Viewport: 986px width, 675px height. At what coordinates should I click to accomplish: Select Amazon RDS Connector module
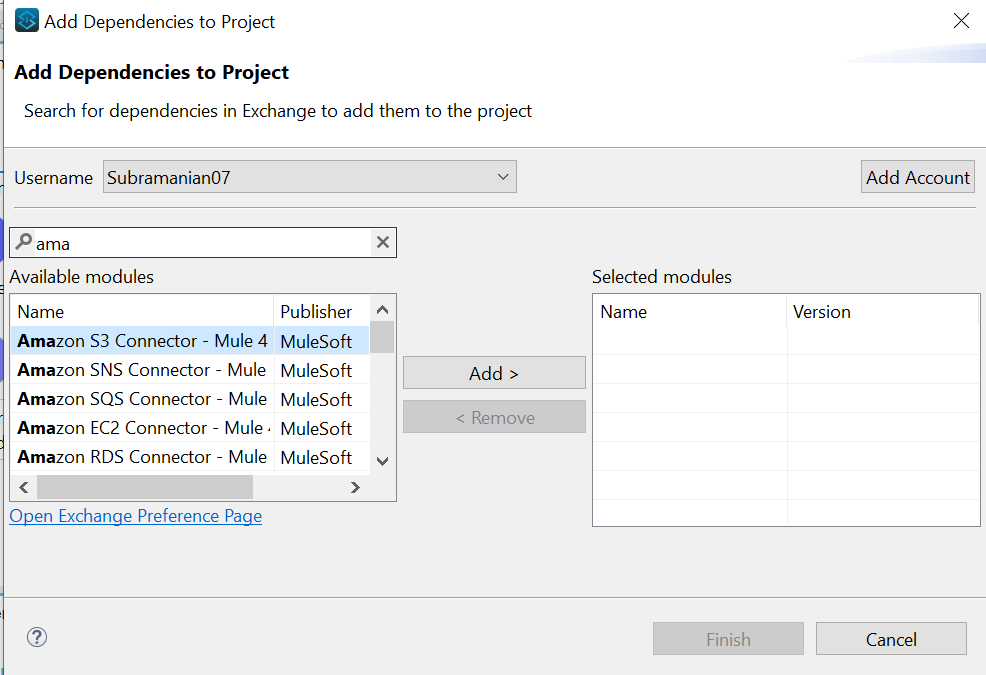coord(142,457)
